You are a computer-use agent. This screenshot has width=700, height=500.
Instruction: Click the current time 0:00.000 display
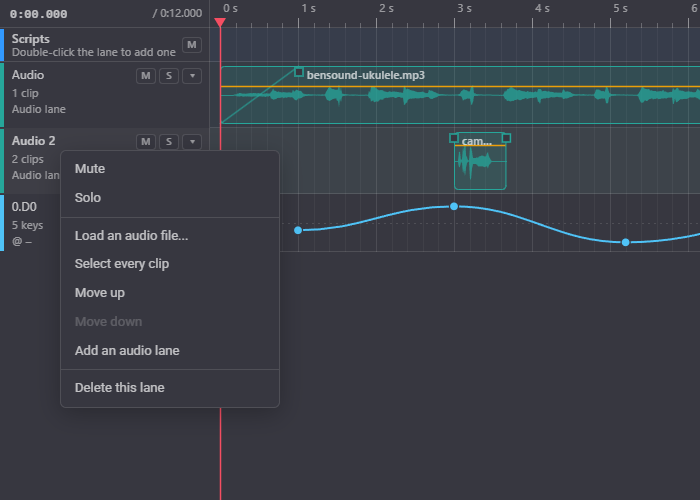point(39,14)
